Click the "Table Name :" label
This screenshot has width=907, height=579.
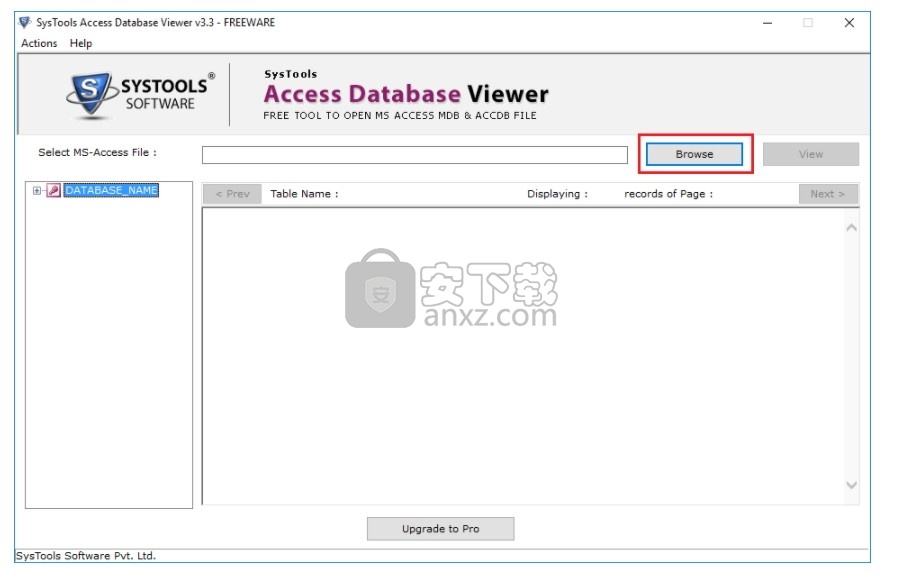coord(304,194)
